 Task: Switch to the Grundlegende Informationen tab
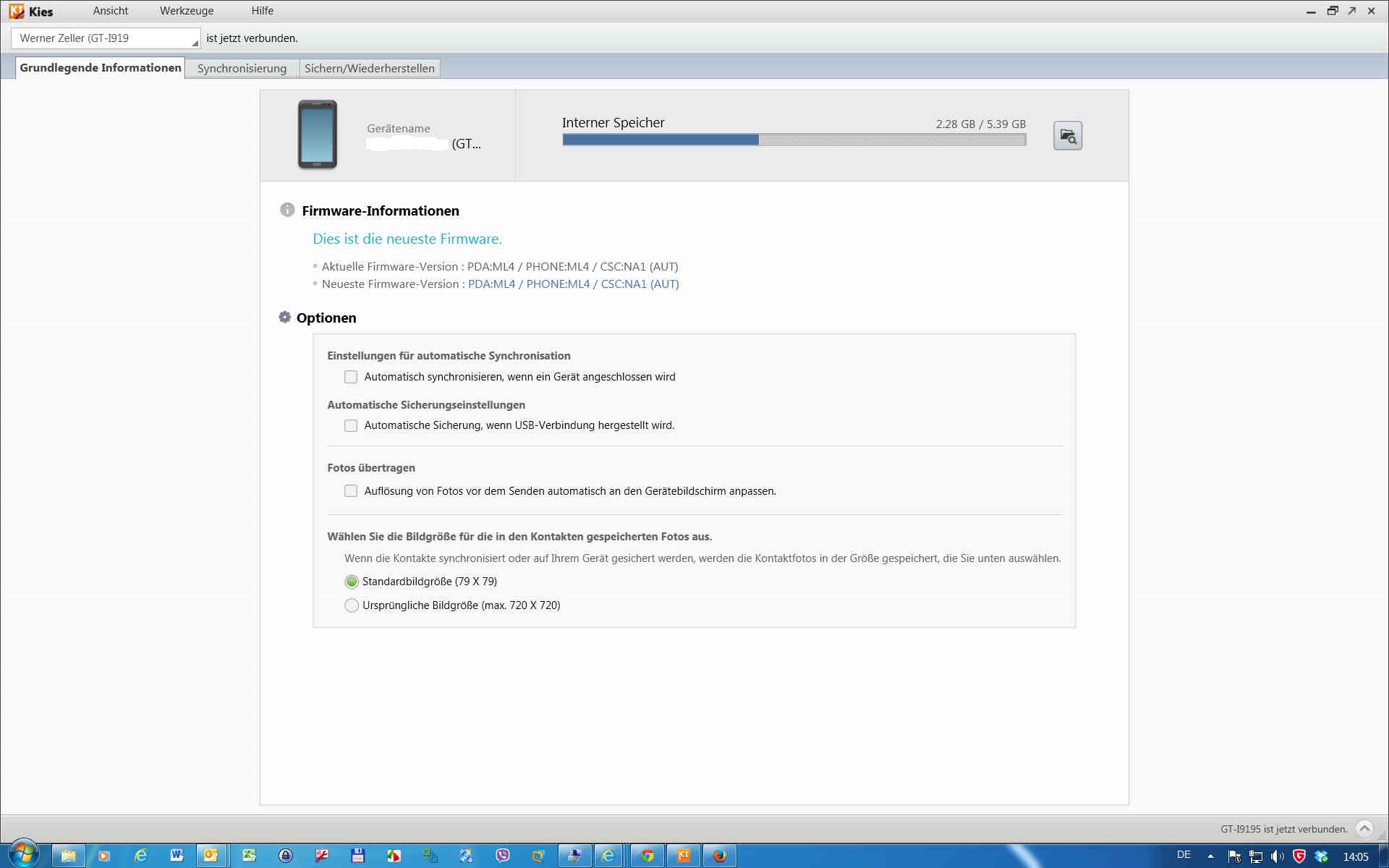click(x=101, y=67)
